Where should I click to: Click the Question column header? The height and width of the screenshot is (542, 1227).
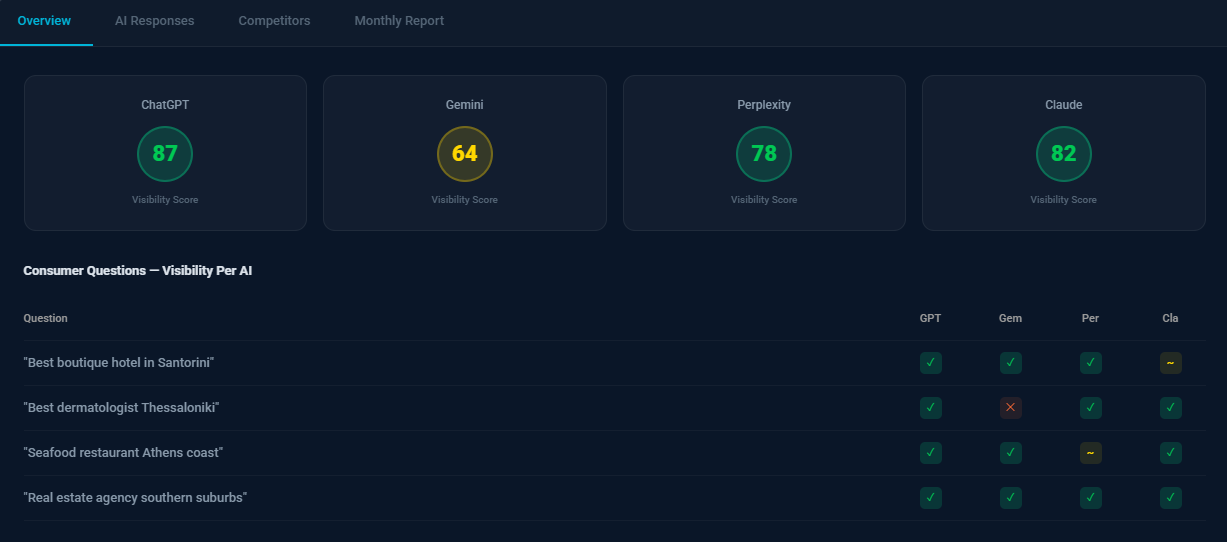[46, 318]
